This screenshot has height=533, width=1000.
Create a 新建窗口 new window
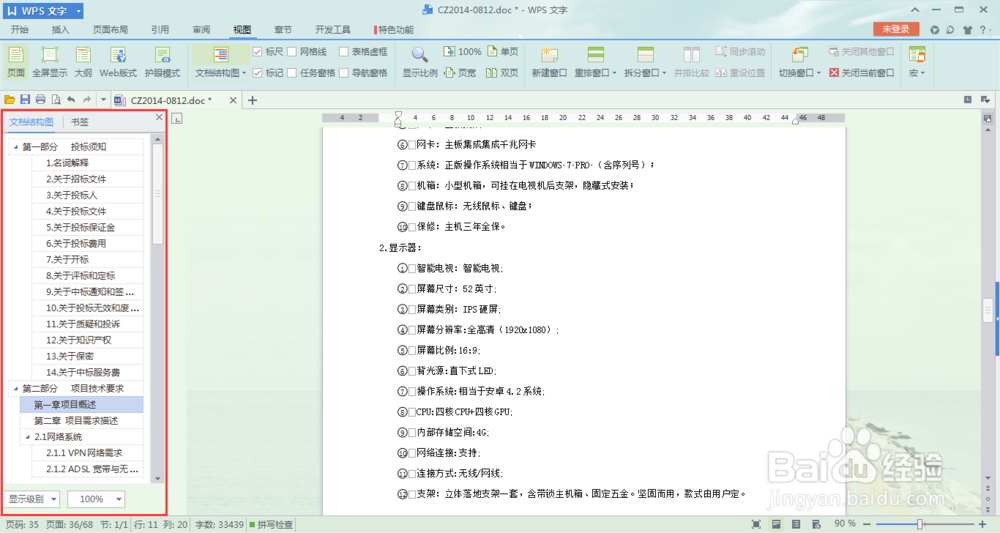point(549,62)
